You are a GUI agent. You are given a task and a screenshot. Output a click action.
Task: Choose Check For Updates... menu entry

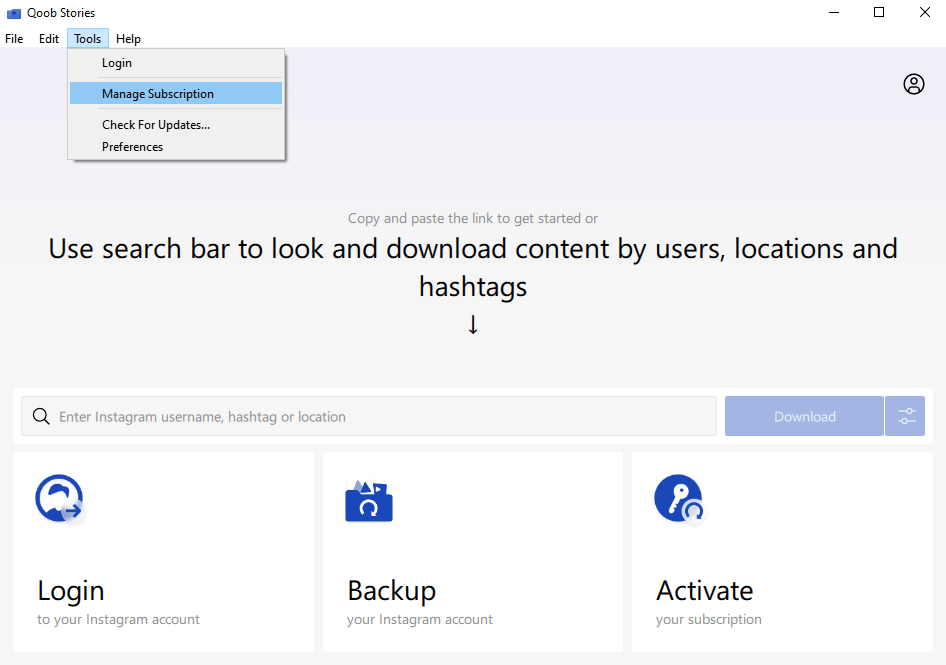pos(176,125)
